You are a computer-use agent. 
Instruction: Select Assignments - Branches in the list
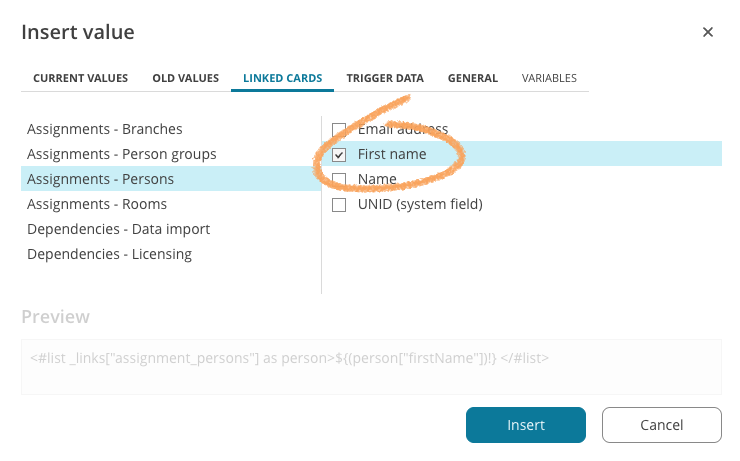pos(105,129)
